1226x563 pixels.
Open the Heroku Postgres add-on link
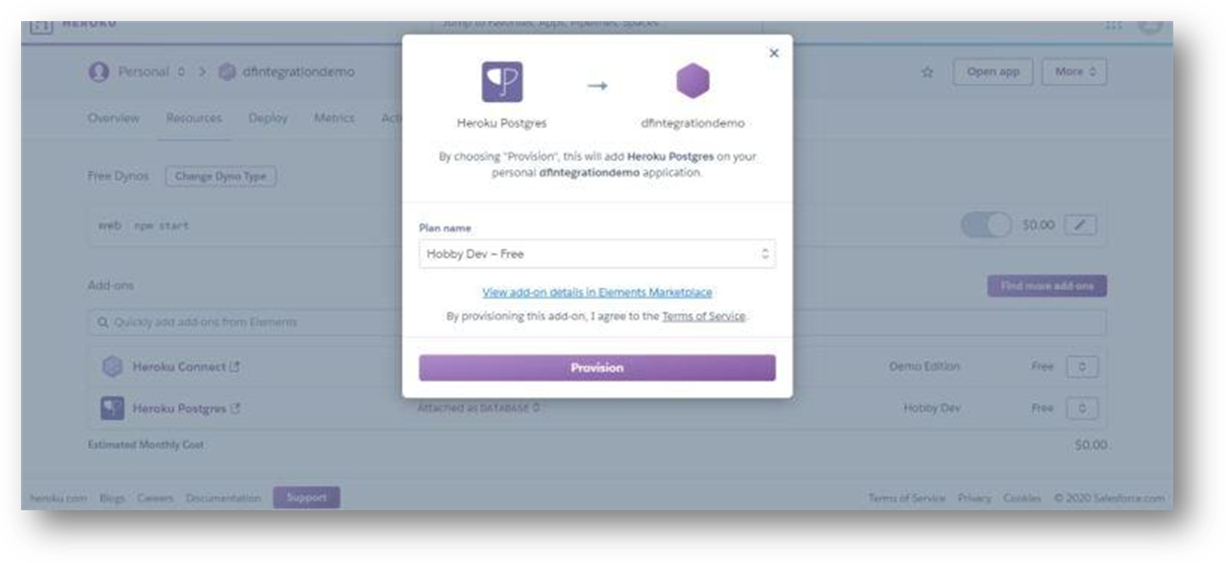tap(187, 408)
